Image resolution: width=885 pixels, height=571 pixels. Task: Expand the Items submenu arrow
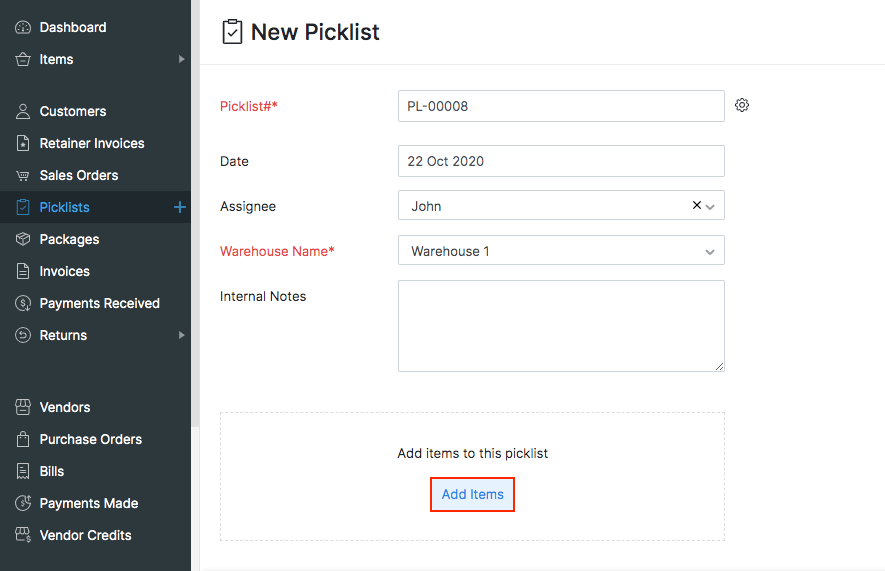tap(182, 59)
